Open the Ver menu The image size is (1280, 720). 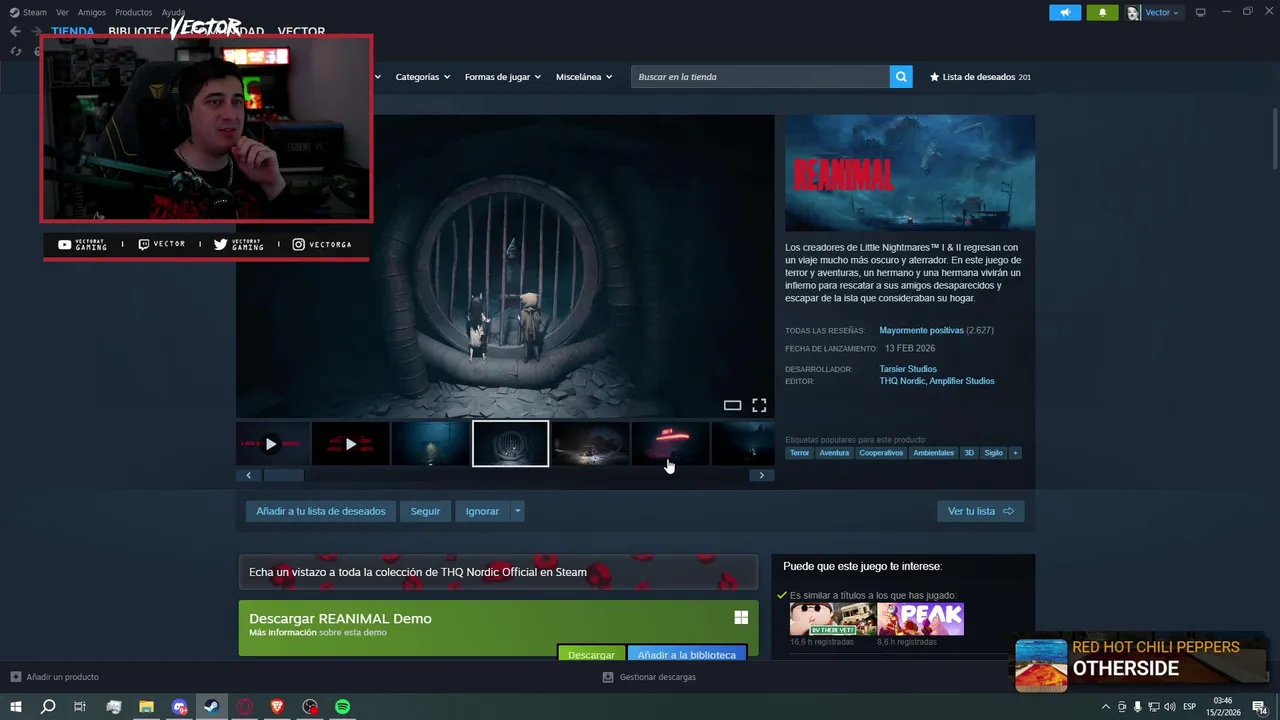click(62, 12)
